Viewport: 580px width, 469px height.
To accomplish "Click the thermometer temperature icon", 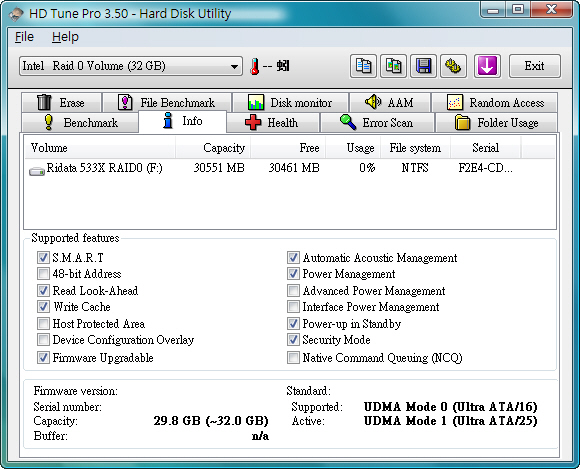I will [x=254, y=67].
